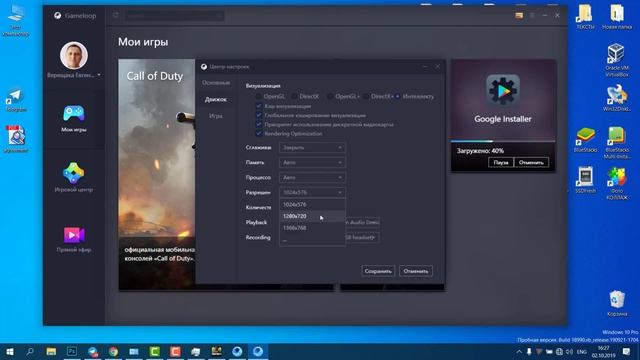Open the BlueStacks desktop shortcut

(x=585, y=140)
